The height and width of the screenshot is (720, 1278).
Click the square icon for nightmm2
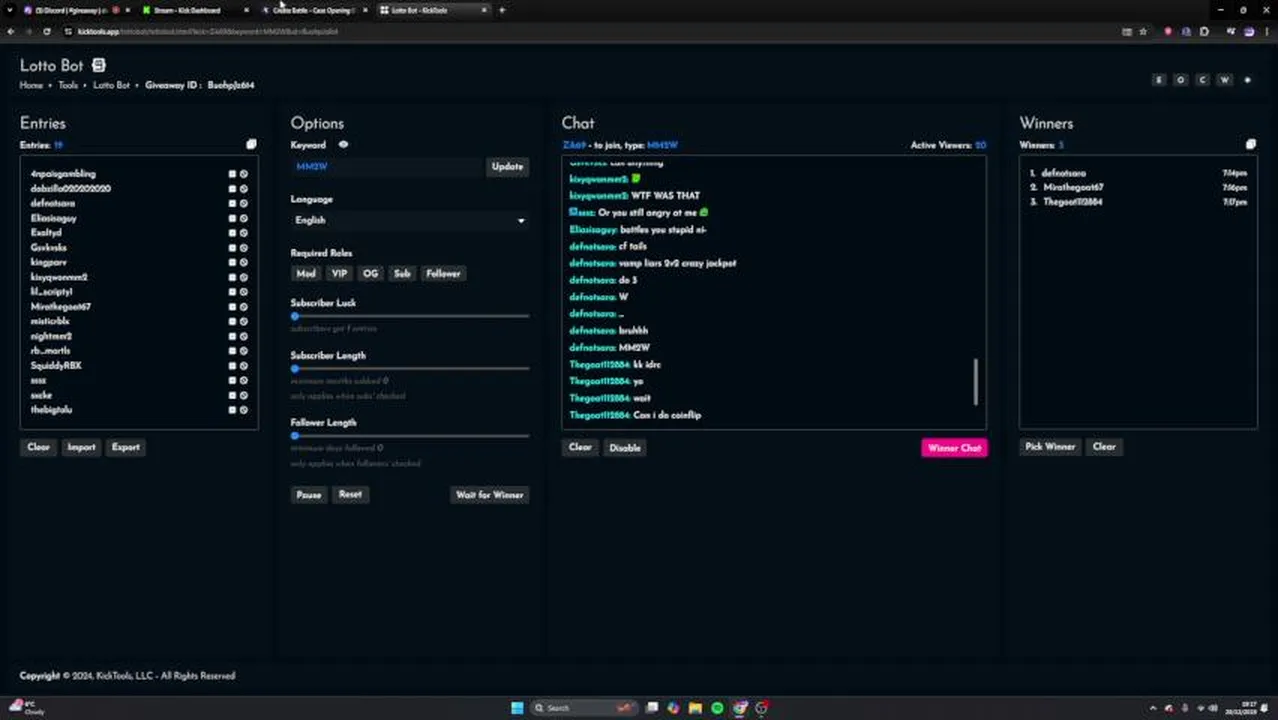(x=232, y=336)
